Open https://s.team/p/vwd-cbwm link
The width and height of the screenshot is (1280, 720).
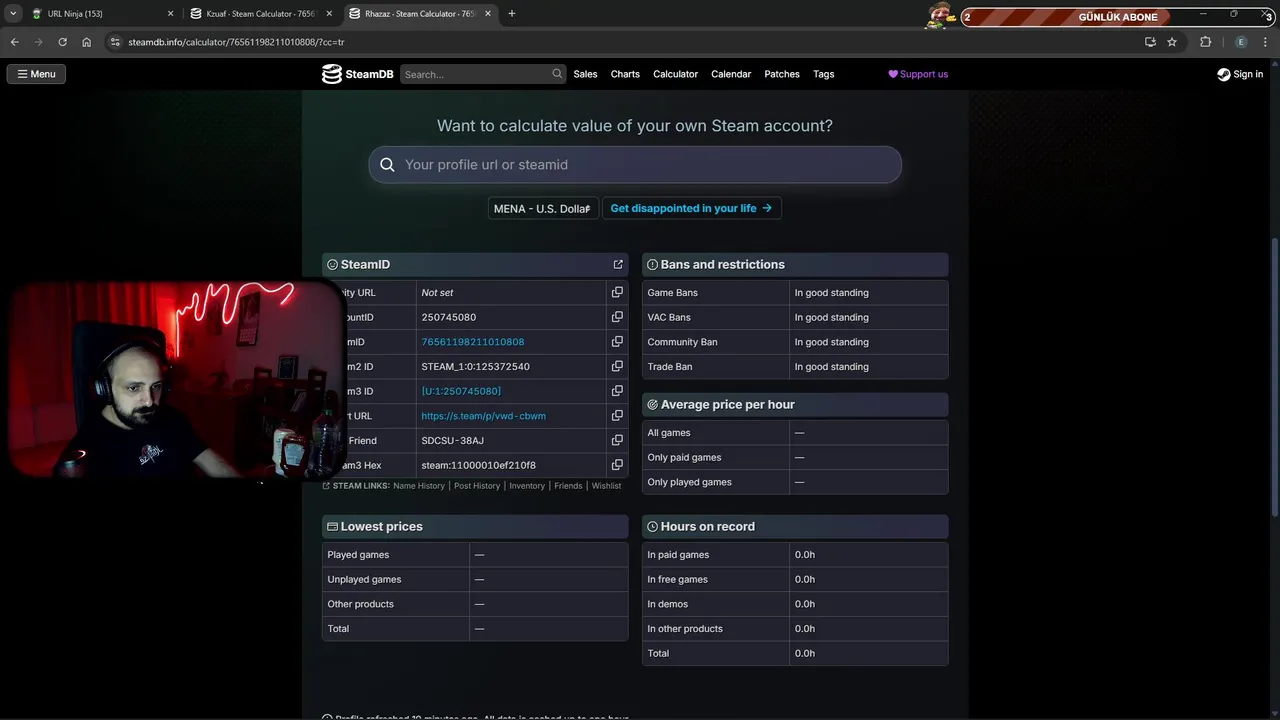483,416
